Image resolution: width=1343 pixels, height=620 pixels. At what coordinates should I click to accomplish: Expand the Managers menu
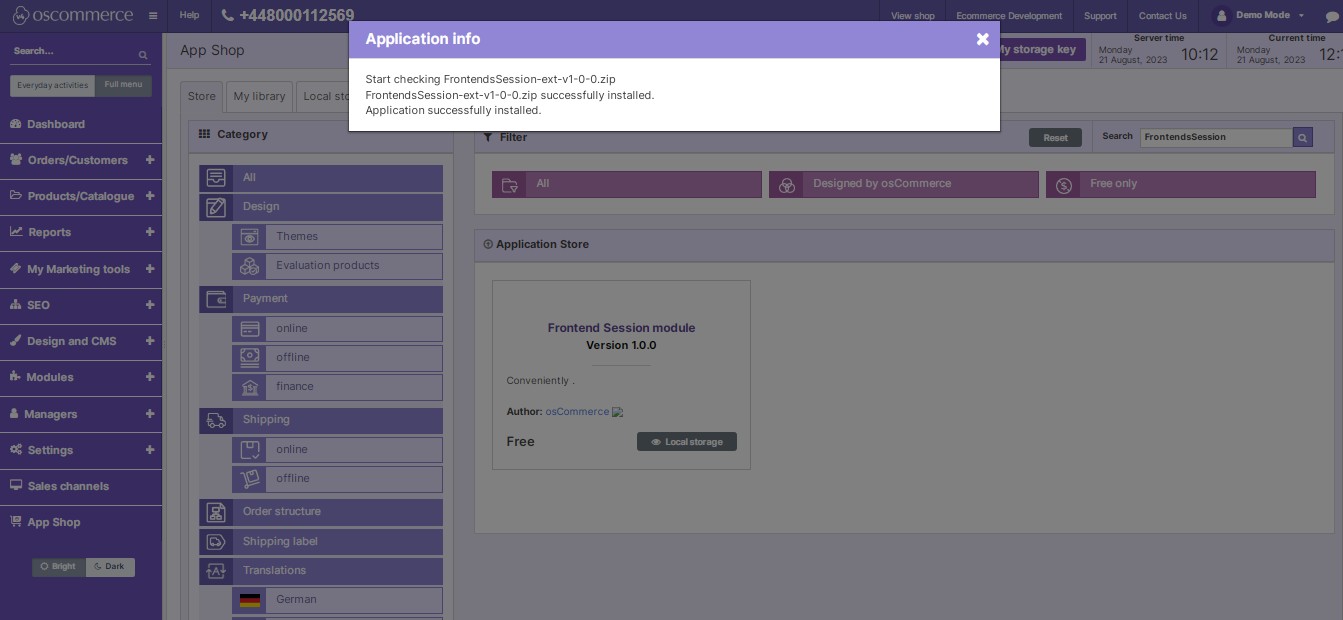pos(150,414)
